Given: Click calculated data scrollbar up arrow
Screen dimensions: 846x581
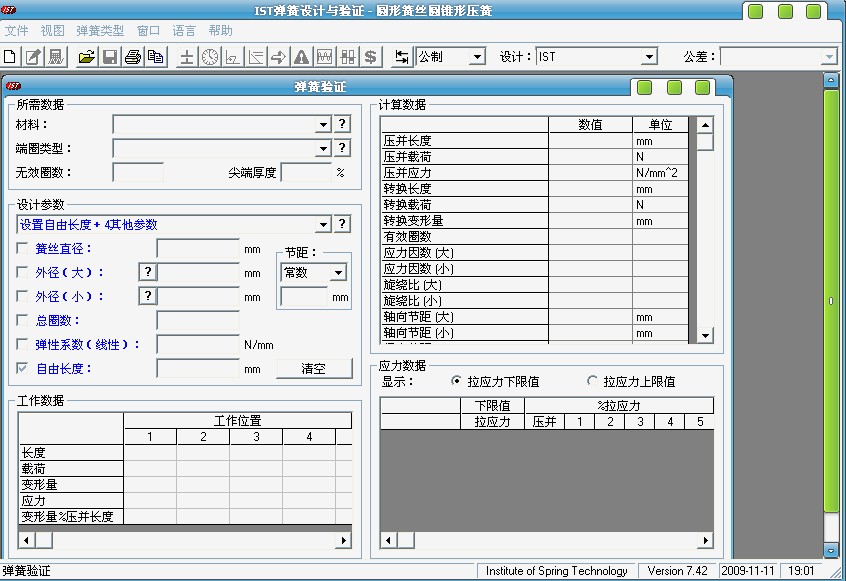Looking at the screenshot, I should click(705, 125).
